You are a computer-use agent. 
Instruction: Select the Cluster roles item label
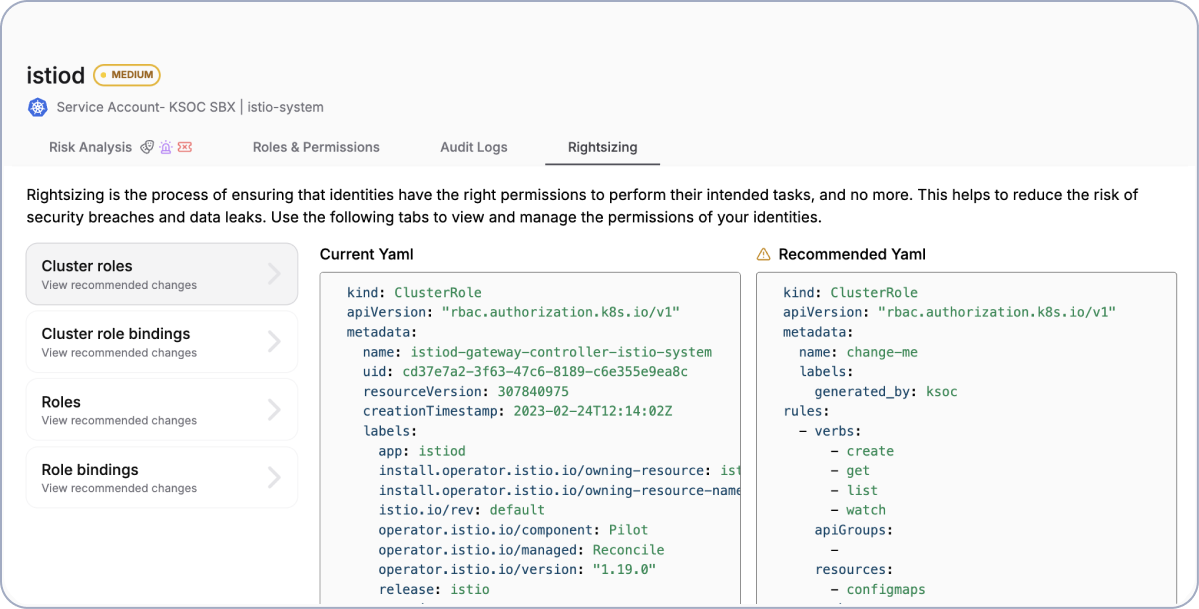(87, 266)
